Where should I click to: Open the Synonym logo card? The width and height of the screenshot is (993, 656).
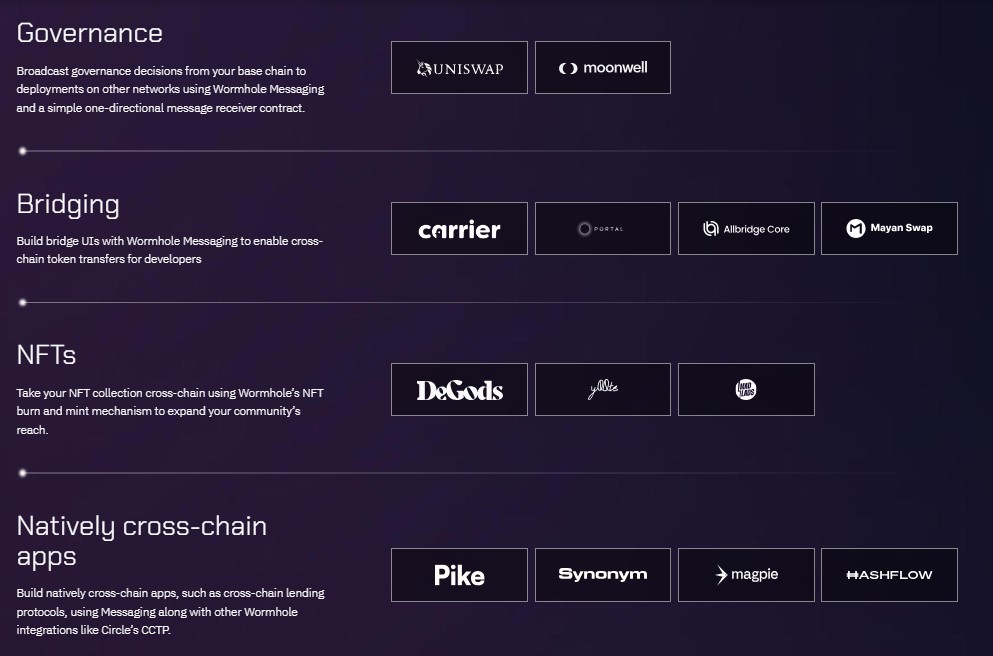coord(603,575)
